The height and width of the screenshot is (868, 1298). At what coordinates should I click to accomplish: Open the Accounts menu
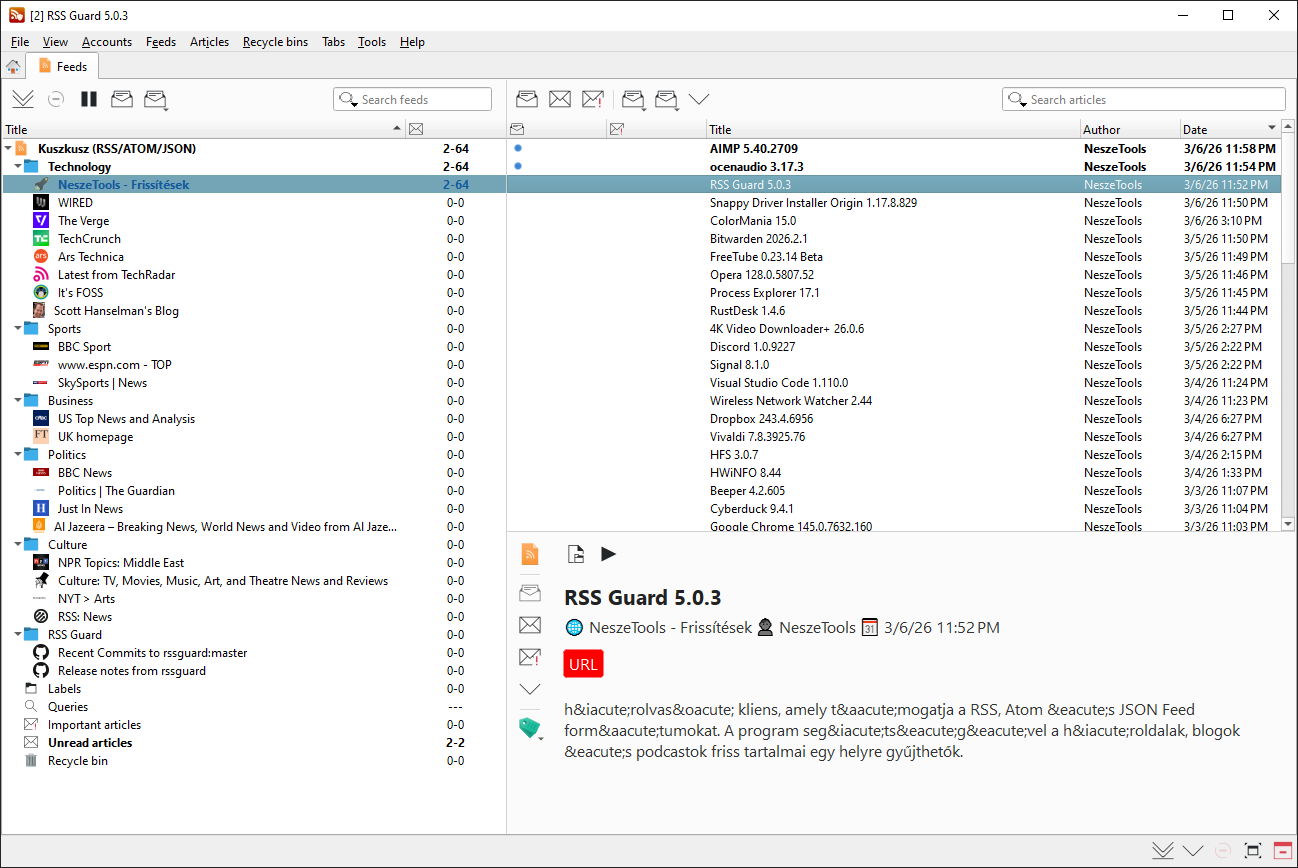pyautogui.click(x=107, y=42)
